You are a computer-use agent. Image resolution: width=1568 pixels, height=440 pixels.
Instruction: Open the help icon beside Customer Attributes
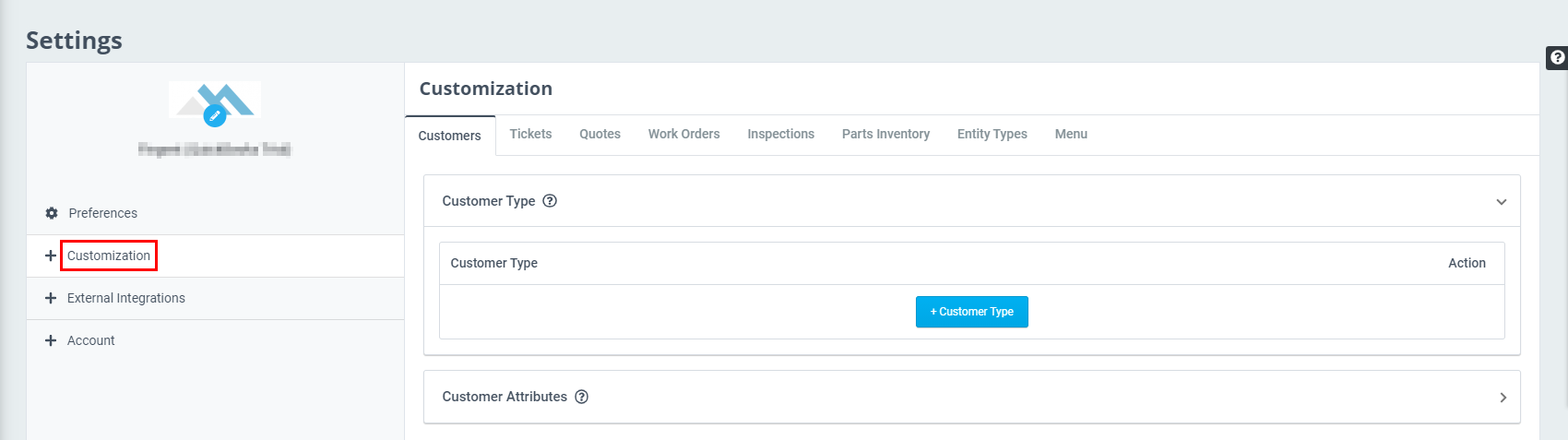click(582, 397)
